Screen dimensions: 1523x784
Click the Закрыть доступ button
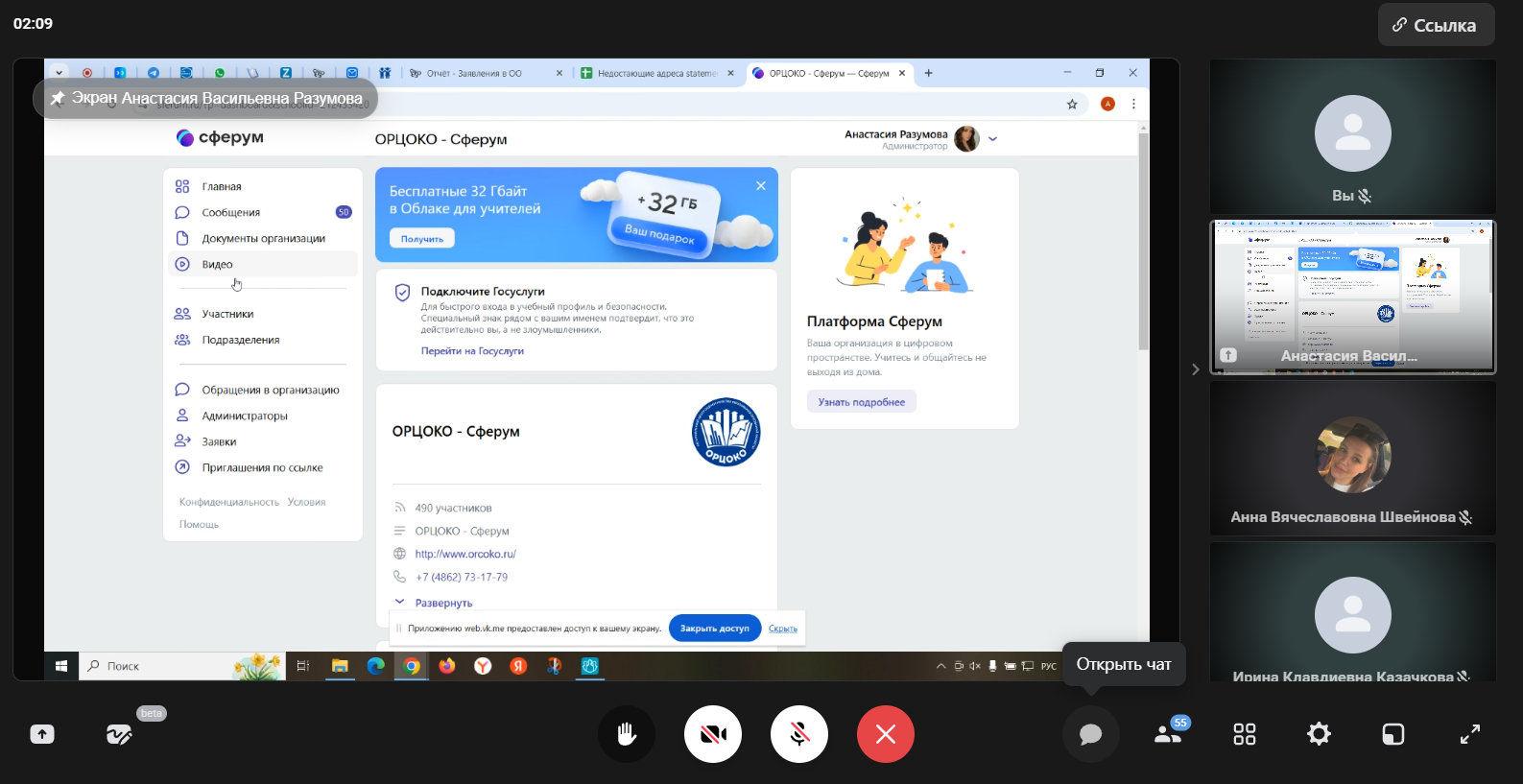(714, 629)
